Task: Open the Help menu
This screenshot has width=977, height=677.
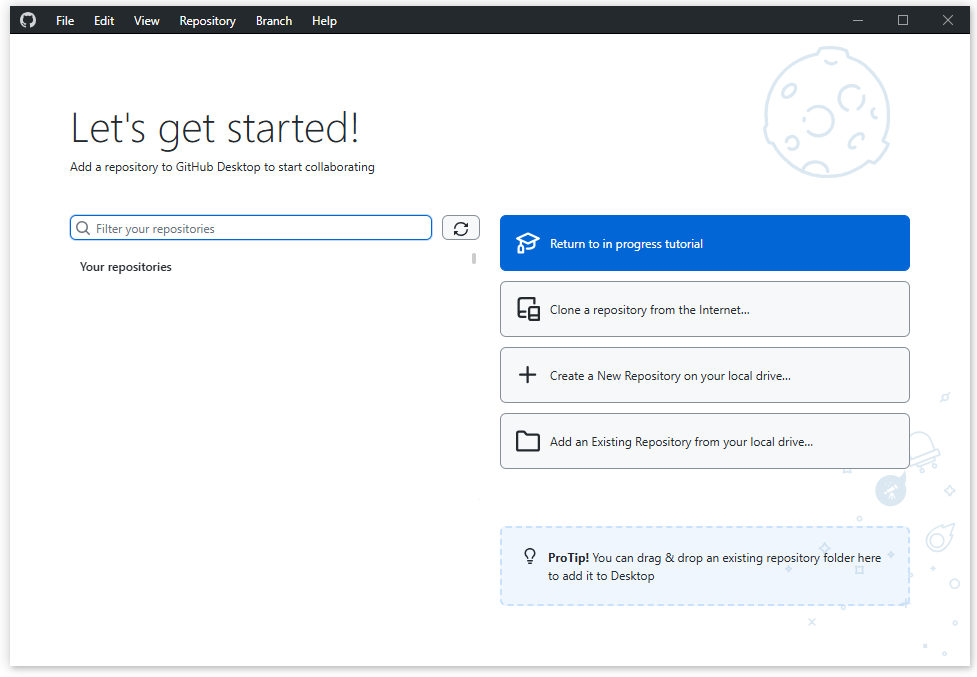Action: (x=324, y=20)
